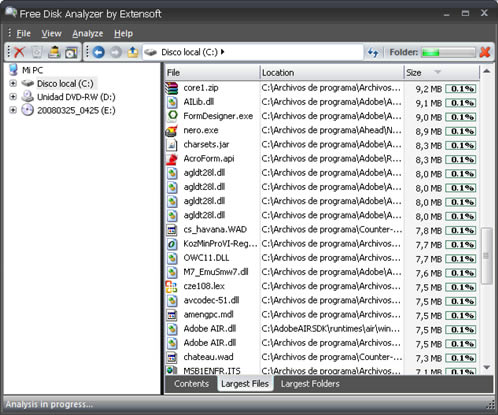The image size is (498, 415).
Task: Click the Folder progress bar
Action: click(x=448, y=52)
